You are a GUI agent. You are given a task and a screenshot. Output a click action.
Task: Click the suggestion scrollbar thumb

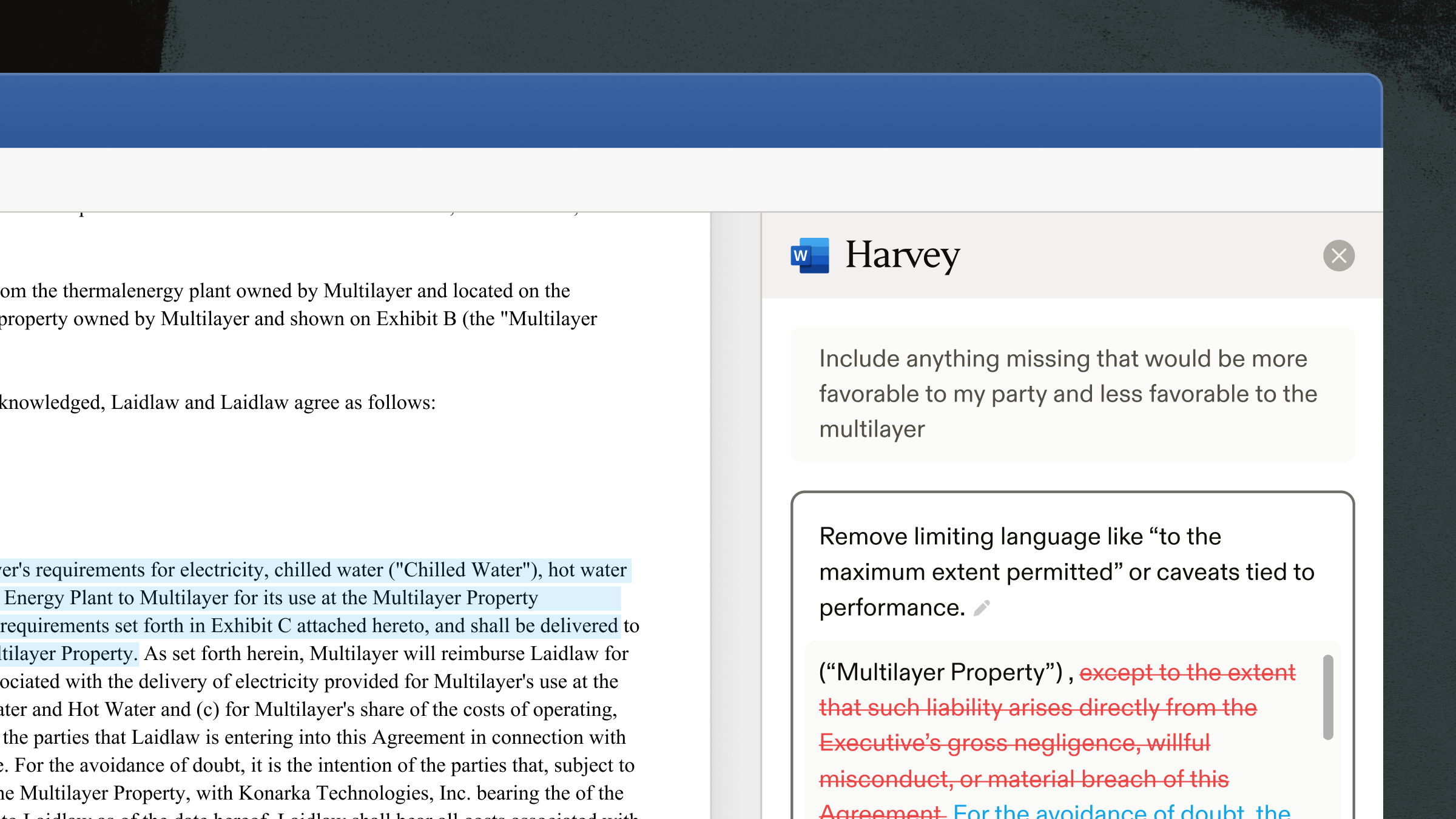(x=1328, y=697)
